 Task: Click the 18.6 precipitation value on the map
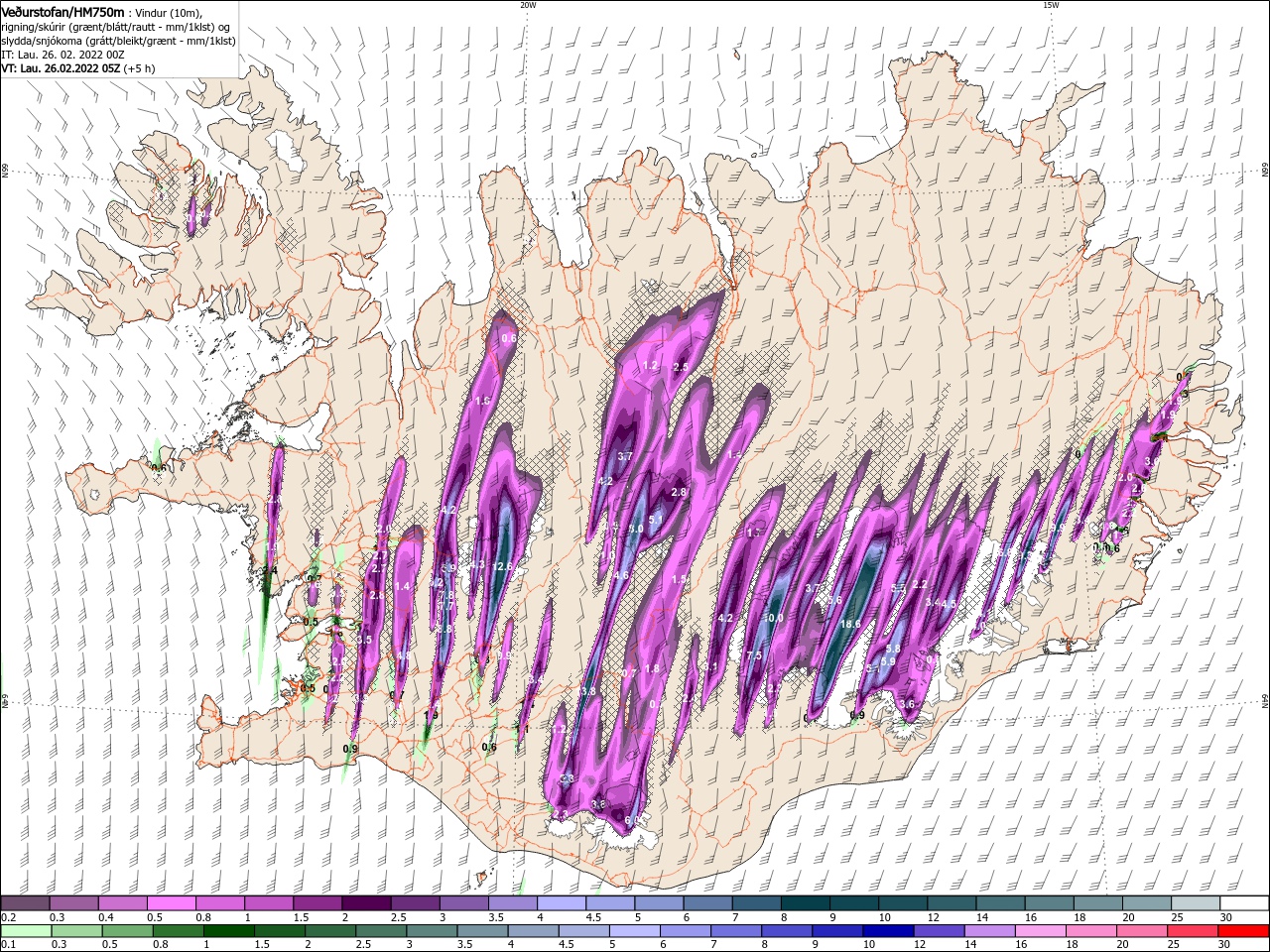tap(850, 624)
